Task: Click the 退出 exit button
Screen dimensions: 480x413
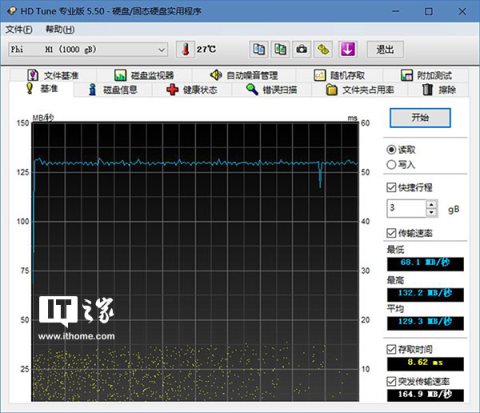Action: [385, 50]
